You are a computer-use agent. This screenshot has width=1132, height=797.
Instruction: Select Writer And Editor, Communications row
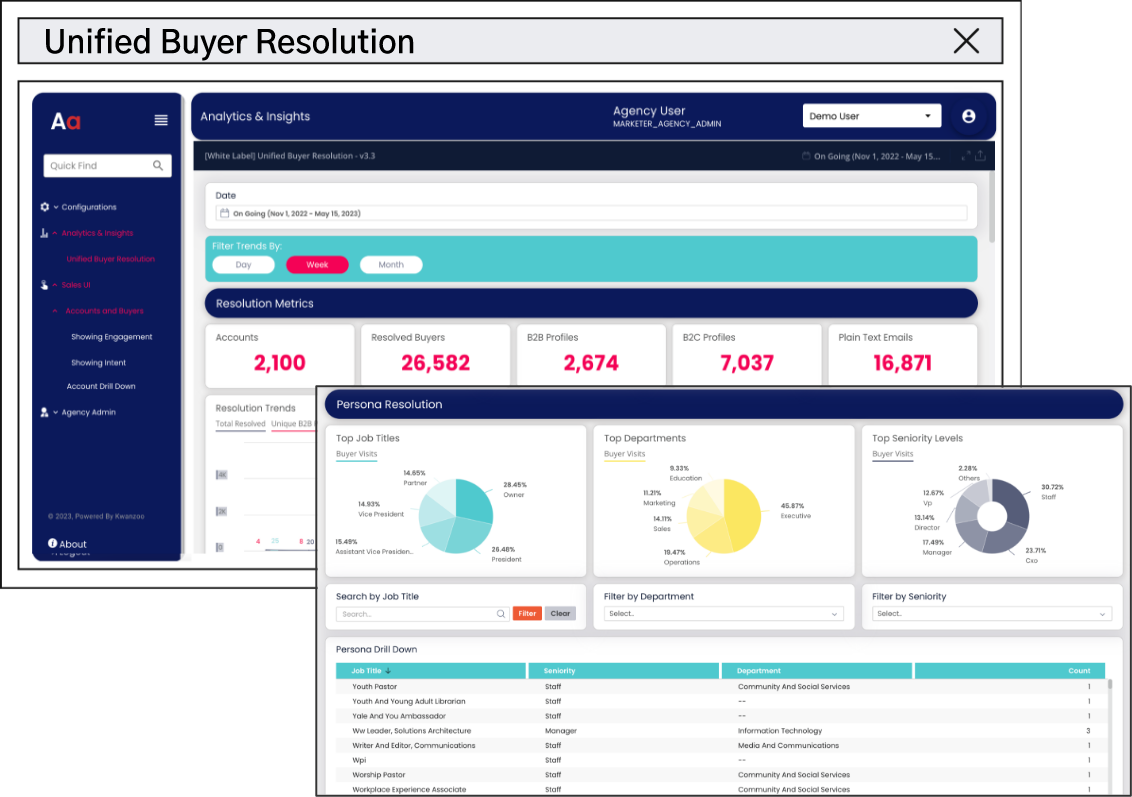coord(720,745)
